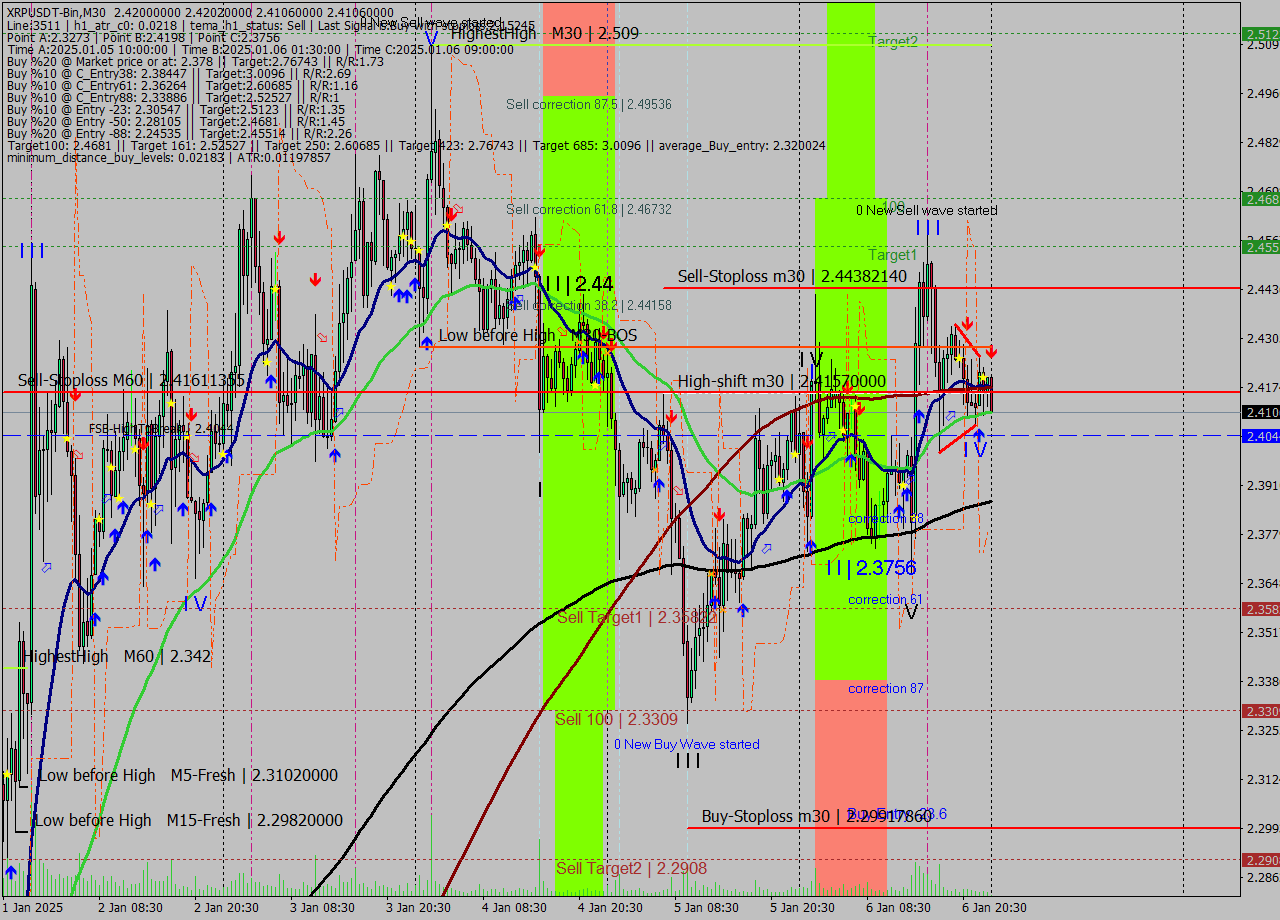Image resolution: width=1280 pixels, height=920 pixels.
Task: Select the correction 61 label
Action: (x=885, y=599)
